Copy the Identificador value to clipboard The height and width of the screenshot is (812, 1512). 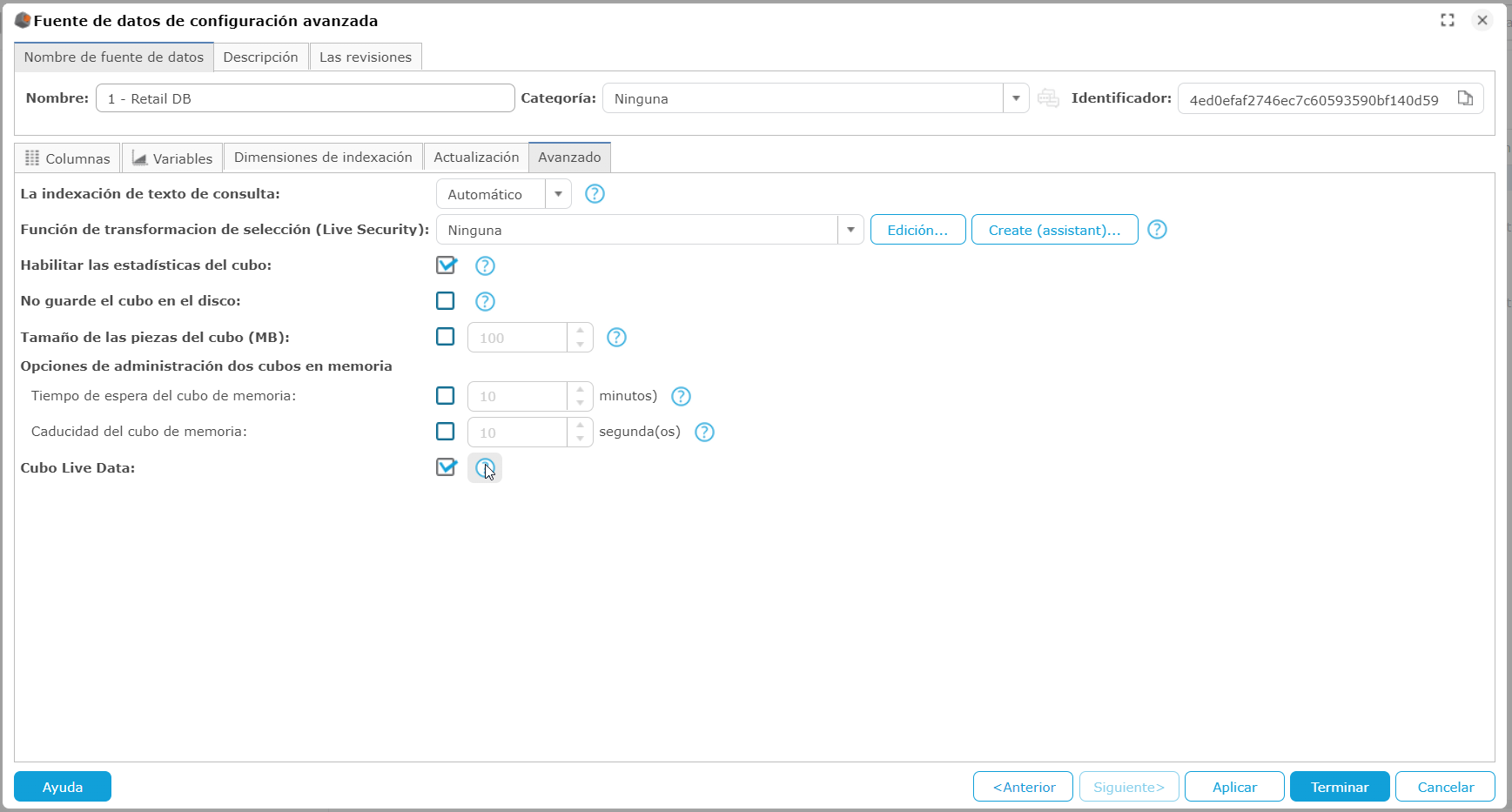1465,98
